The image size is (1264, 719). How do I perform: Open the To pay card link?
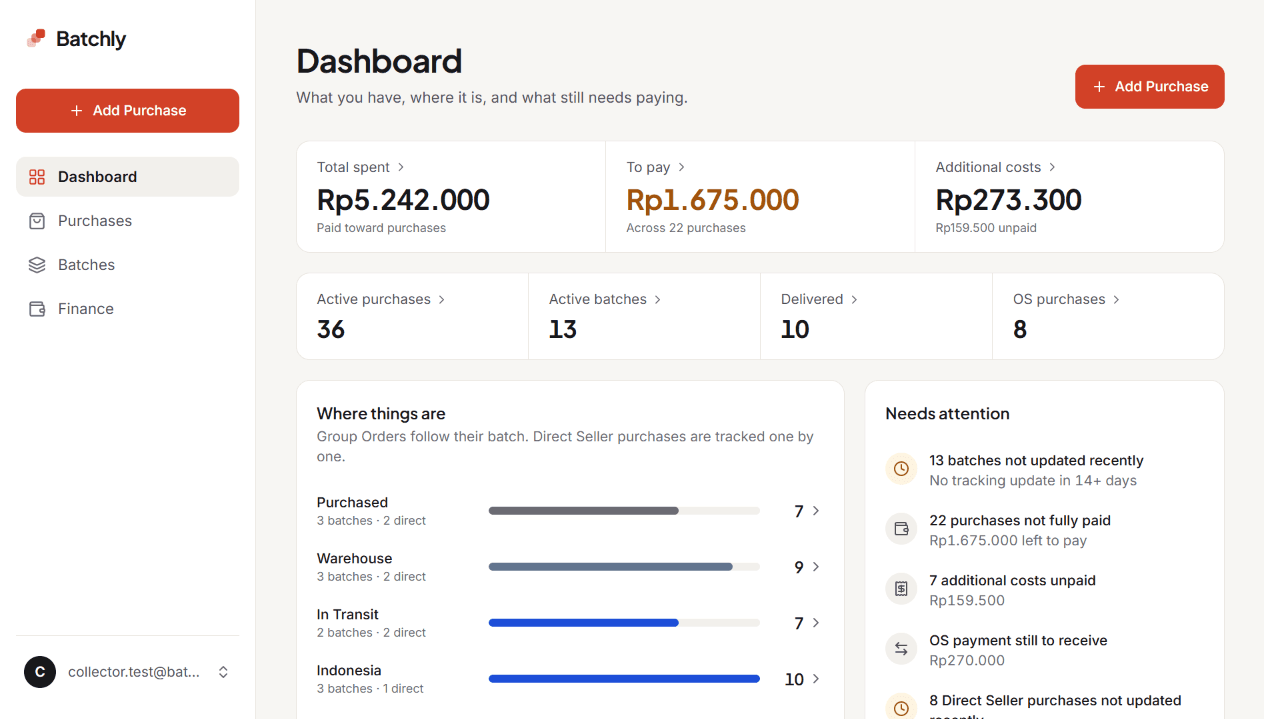click(x=760, y=197)
